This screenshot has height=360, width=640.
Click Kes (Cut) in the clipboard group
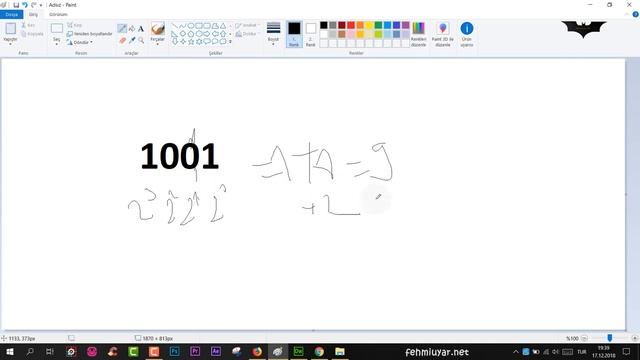[28, 25]
